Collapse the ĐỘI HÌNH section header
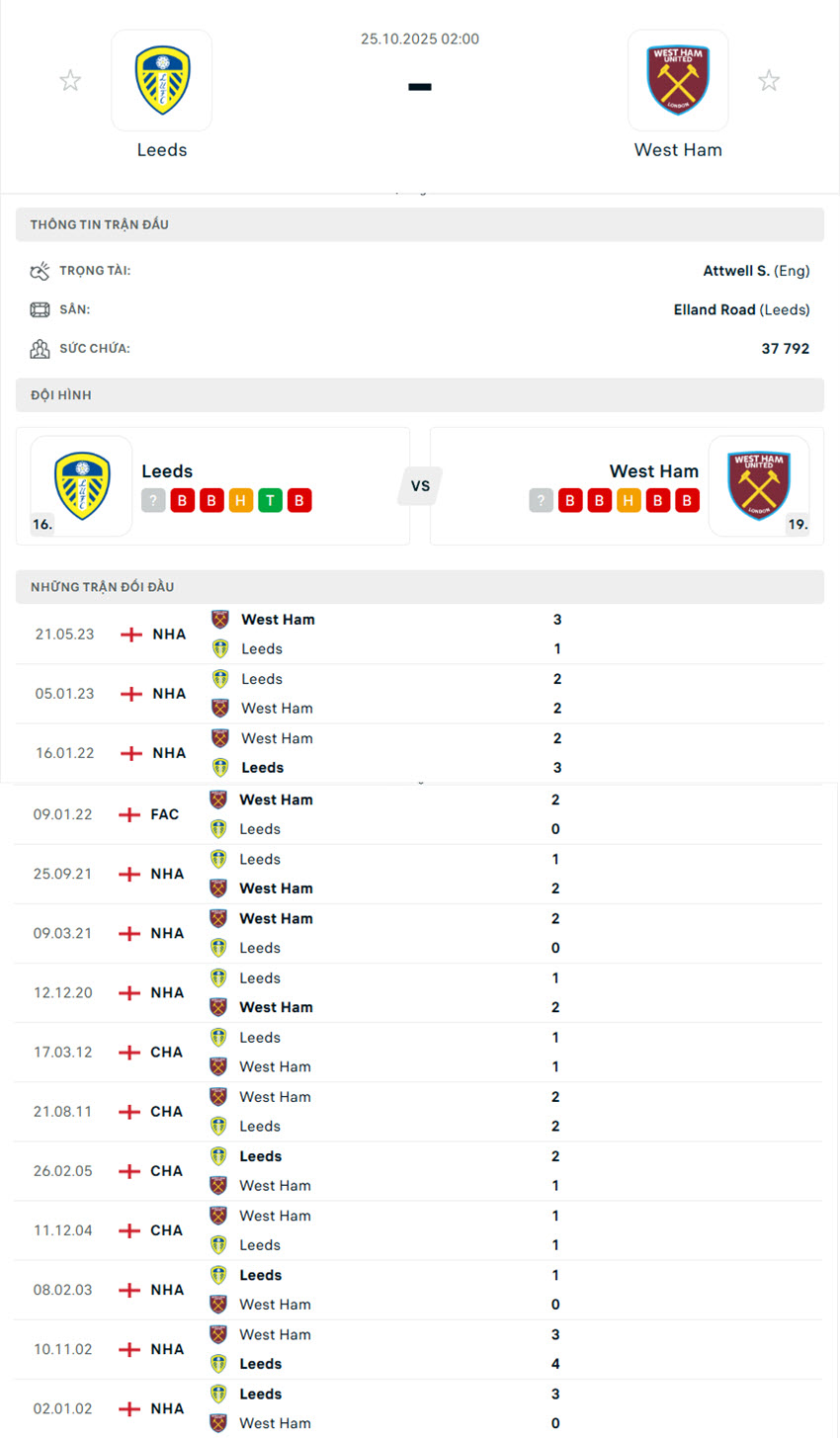 (420, 394)
